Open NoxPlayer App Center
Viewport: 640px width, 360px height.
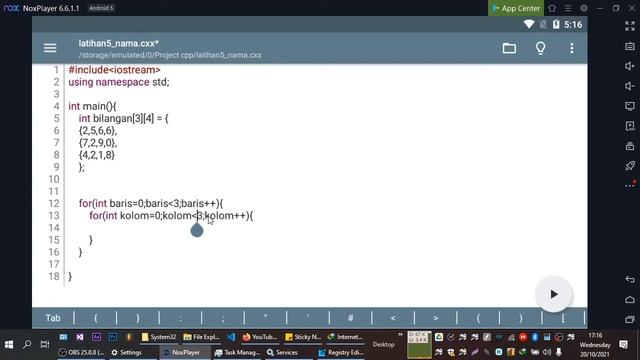pos(516,8)
